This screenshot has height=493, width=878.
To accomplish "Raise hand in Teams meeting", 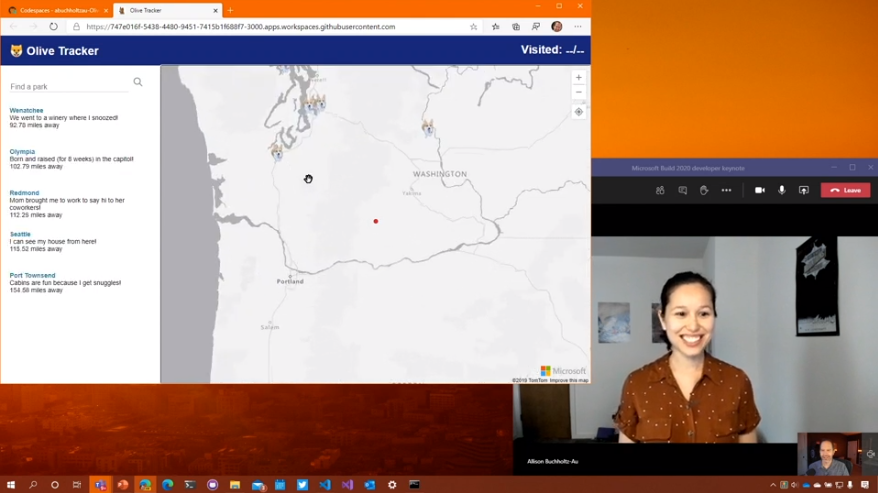I will pos(704,190).
